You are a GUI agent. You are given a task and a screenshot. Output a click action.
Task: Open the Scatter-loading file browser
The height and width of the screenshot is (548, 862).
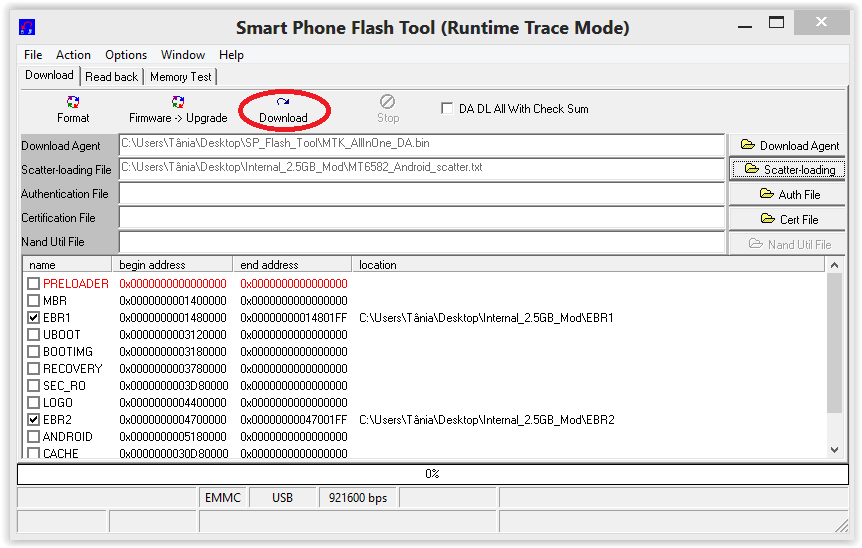tap(787, 170)
